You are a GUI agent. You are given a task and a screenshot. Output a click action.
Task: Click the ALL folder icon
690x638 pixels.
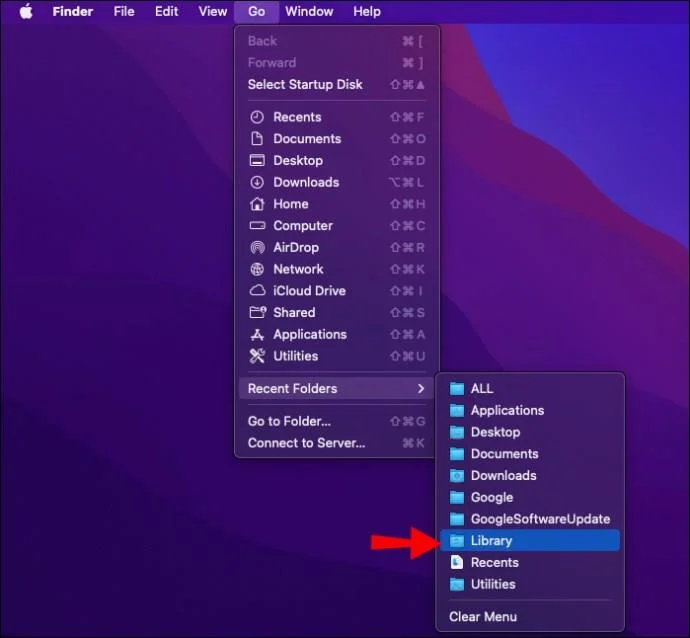tap(457, 389)
